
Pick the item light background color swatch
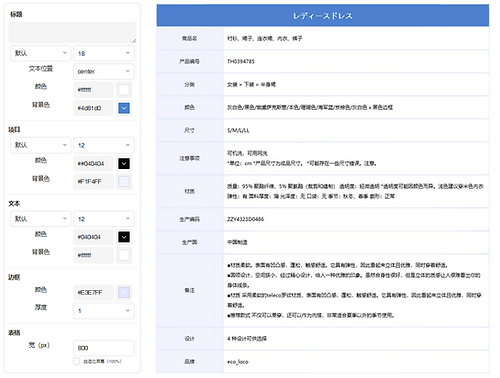click(124, 182)
